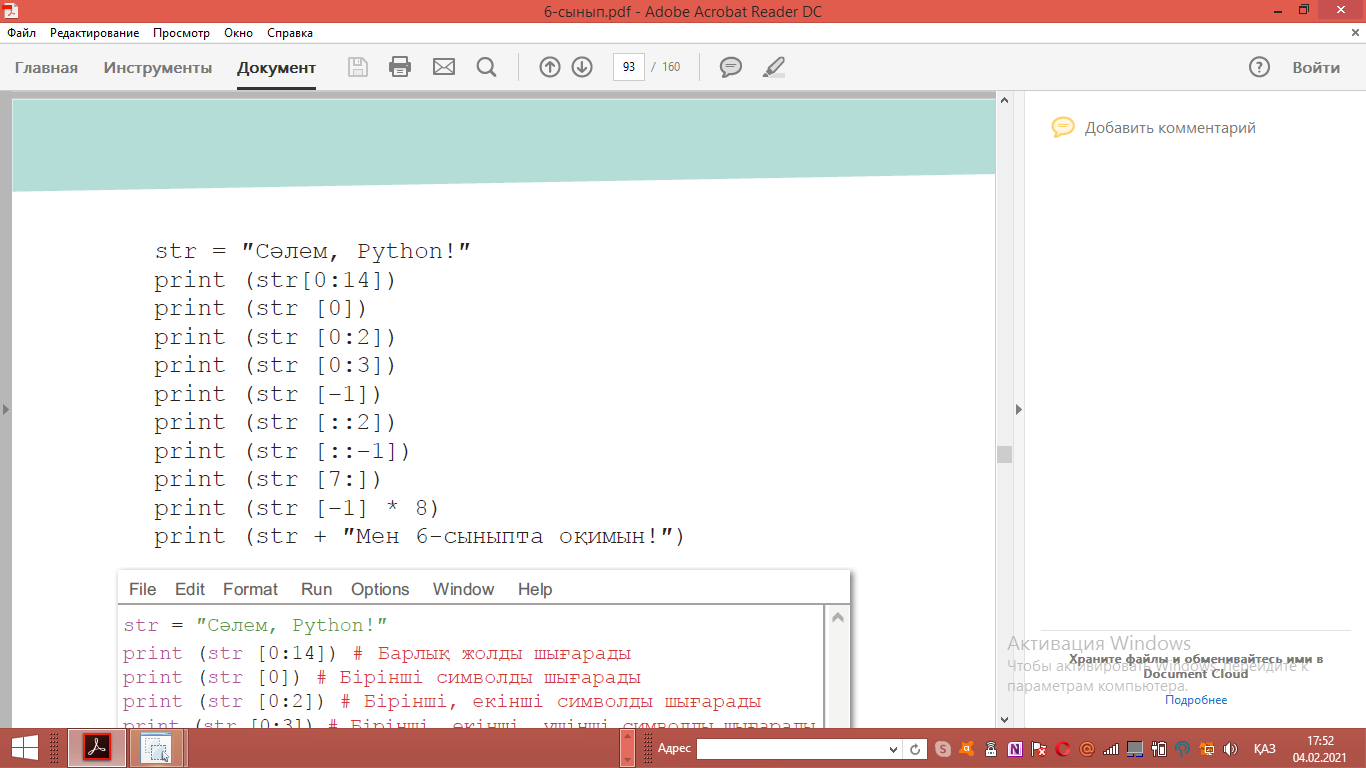The height and width of the screenshot is (768, 1366).
Task: Send file by email envelope icon
Action: coord(443,67)
